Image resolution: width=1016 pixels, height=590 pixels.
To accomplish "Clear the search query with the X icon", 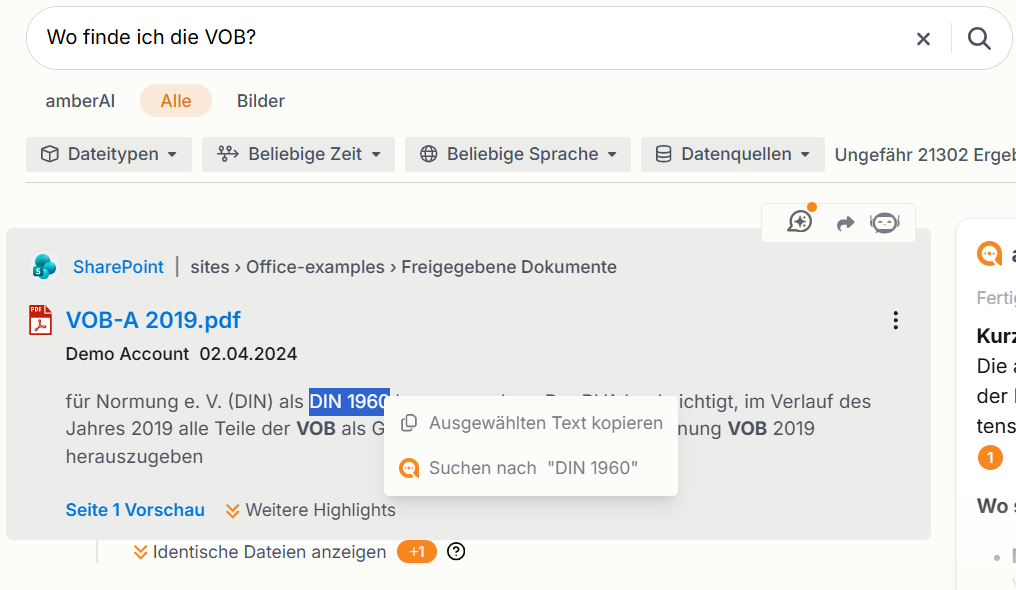I will (x=923, y=39).
